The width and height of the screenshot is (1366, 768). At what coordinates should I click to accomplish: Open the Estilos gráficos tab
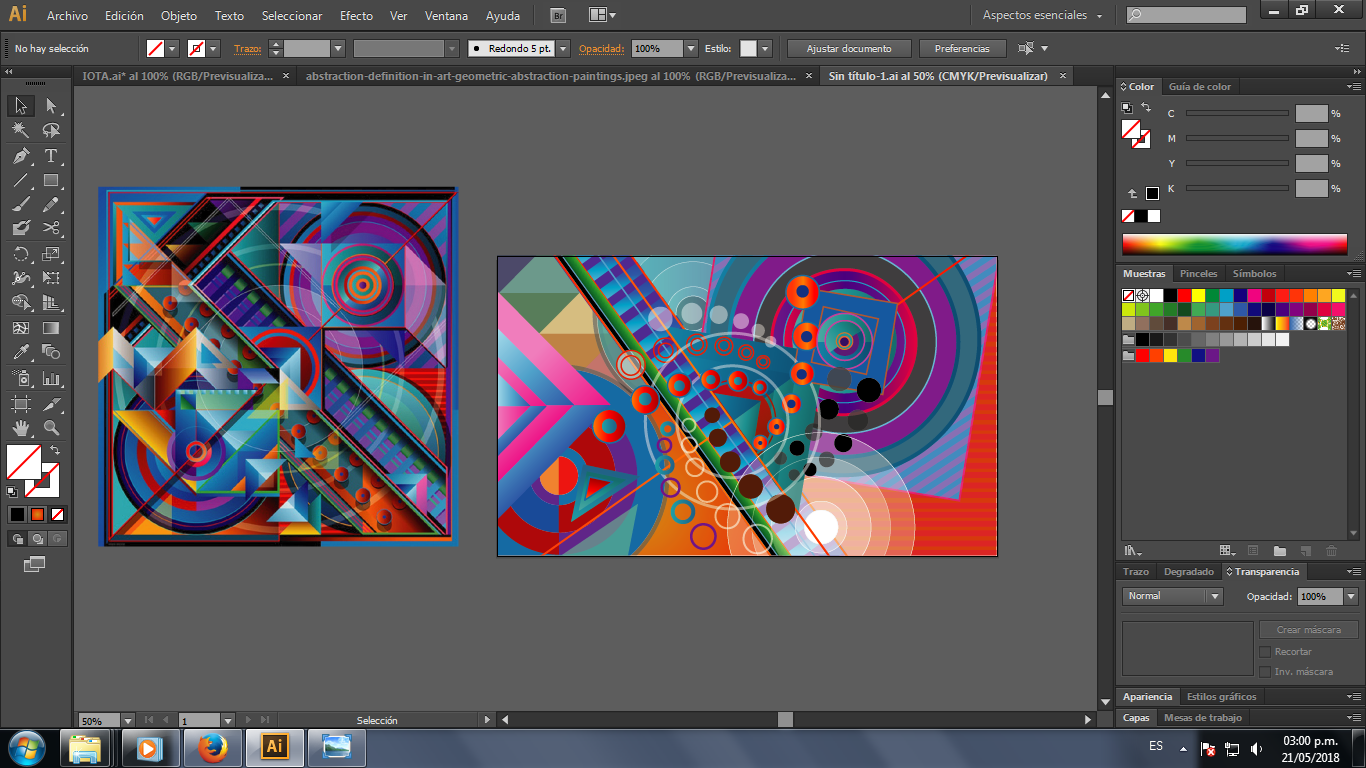point(1221,696)
